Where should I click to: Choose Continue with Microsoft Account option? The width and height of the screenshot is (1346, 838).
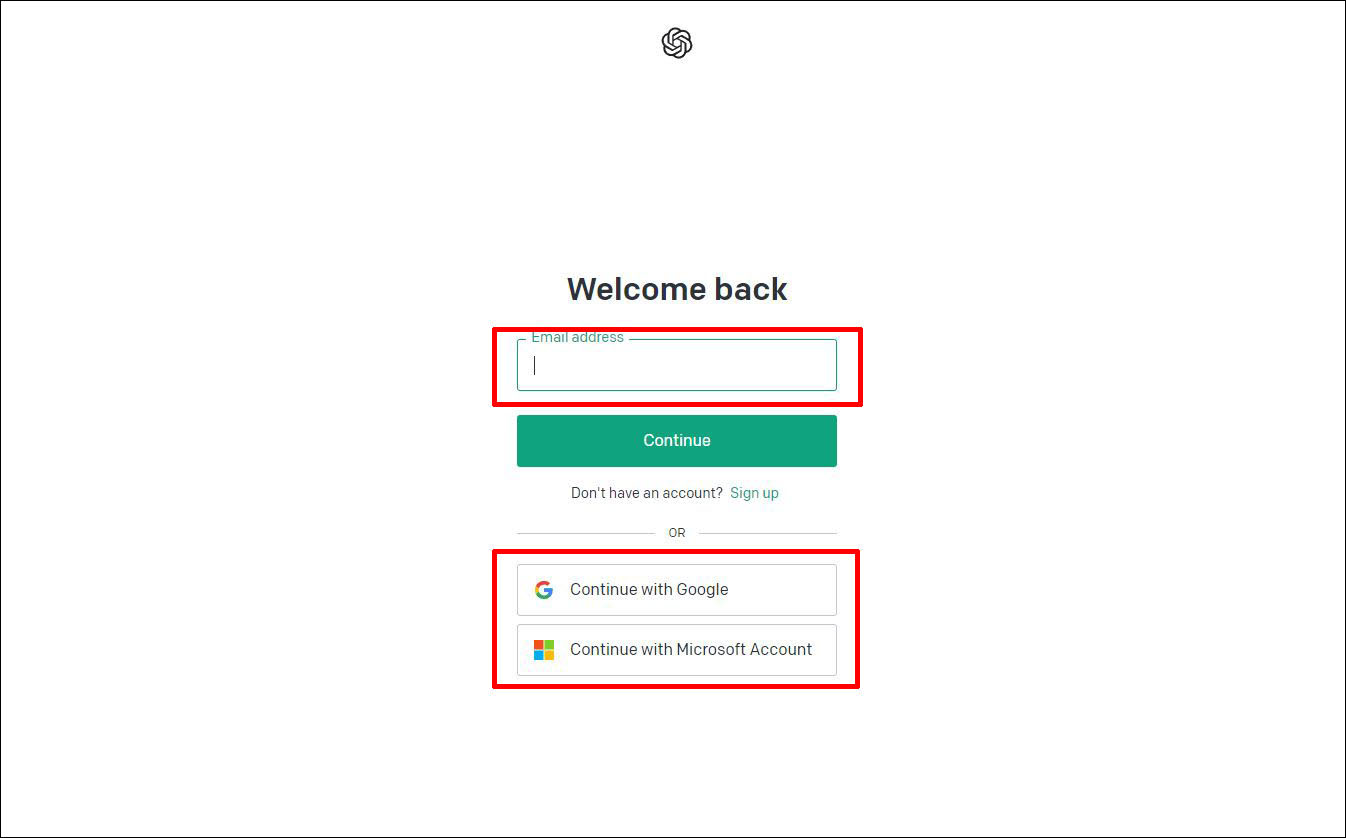pyautogui.click(x=677, y=650)
